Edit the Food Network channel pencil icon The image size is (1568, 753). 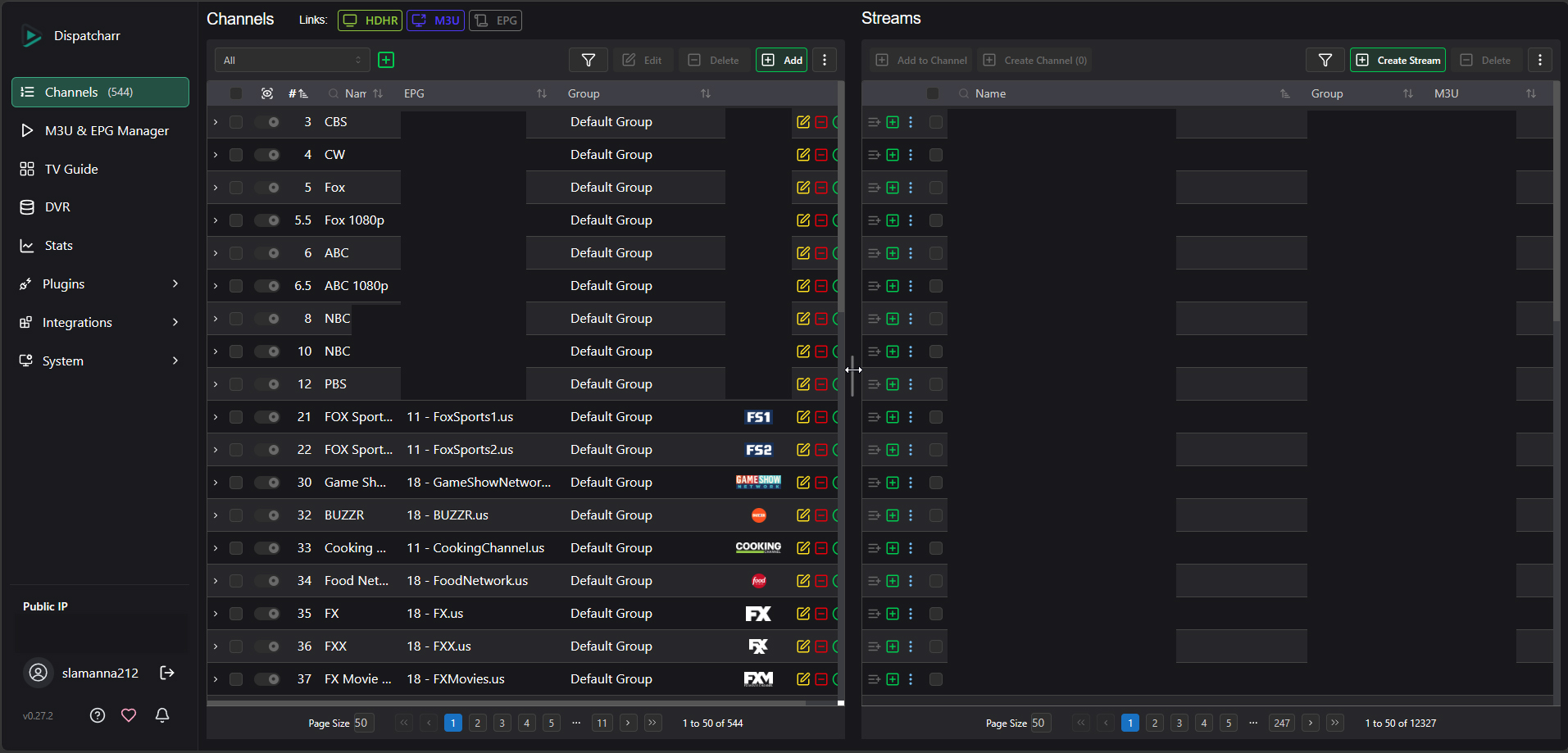[803, 581]
